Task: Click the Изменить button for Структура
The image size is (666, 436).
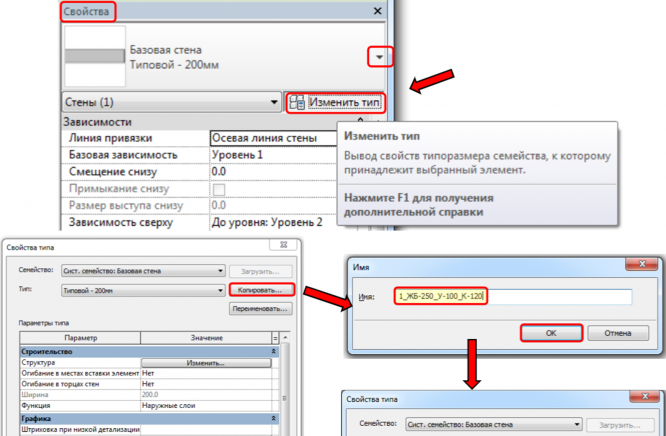Action: click(206, 363)
